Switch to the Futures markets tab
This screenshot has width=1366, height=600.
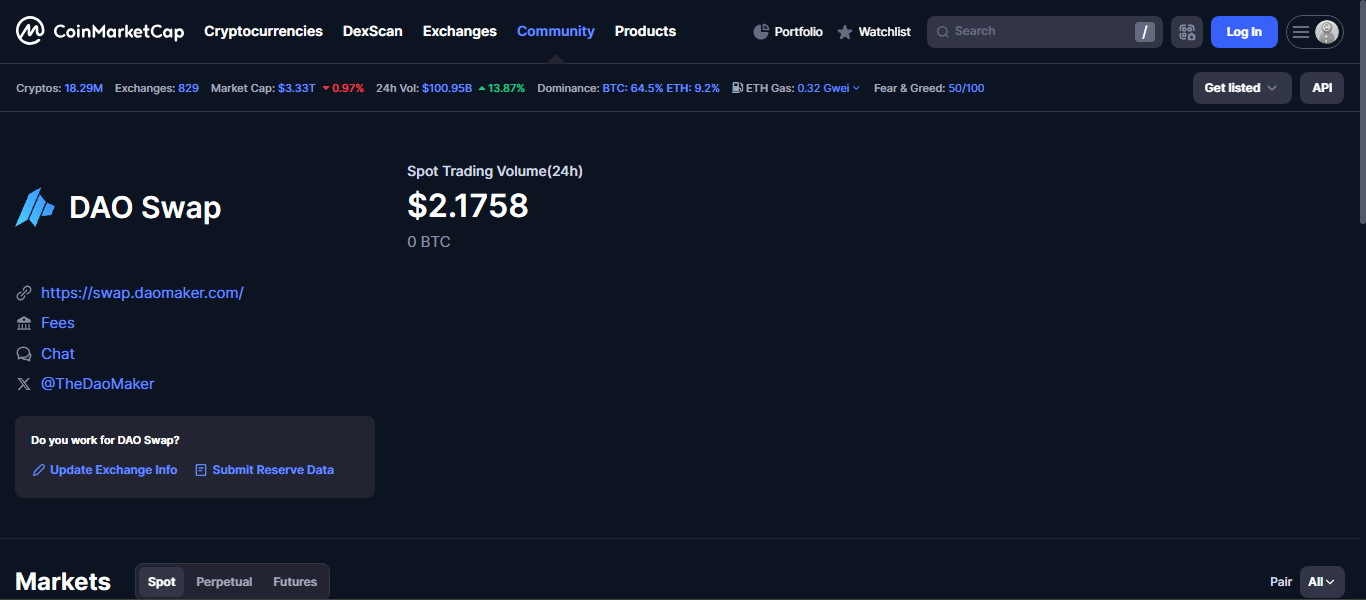click(x=295, y=582)
